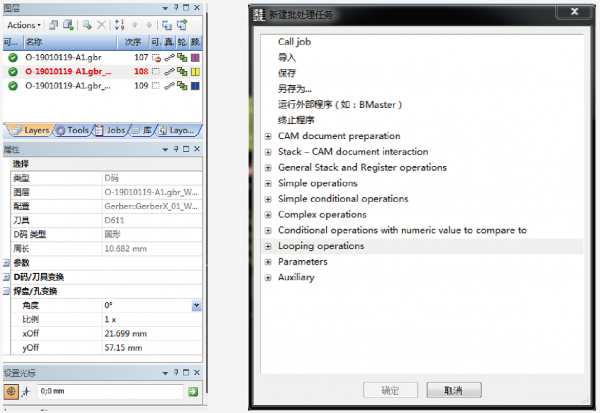
Task: Select the Call job entry
Action: coord(295,42)
